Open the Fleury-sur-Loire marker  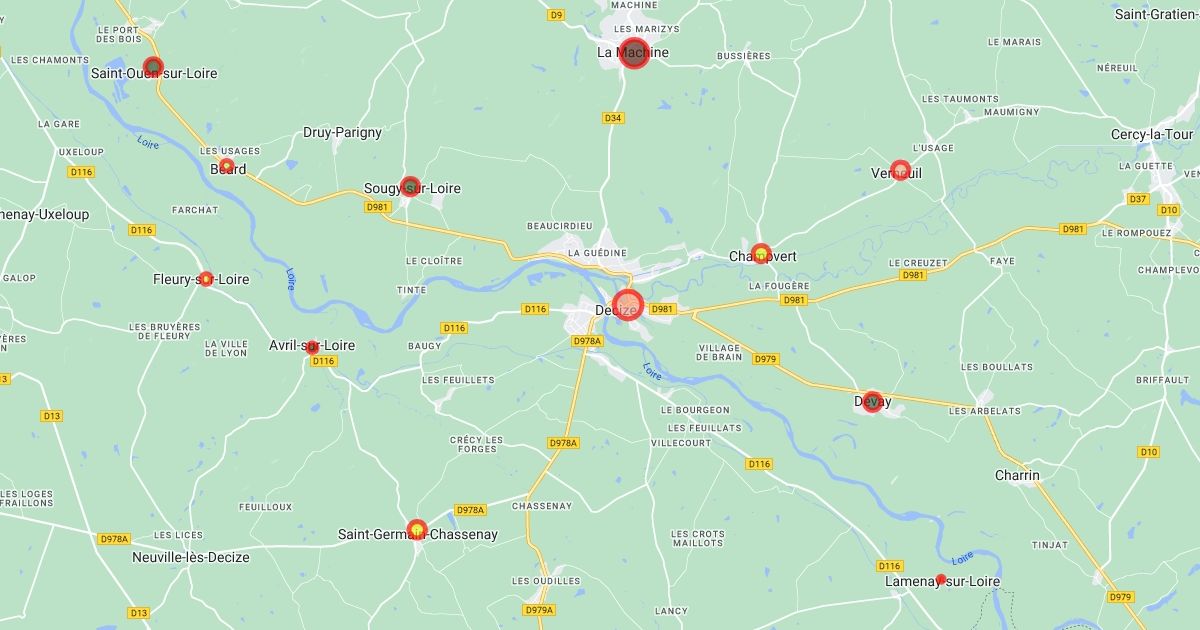(206, 279)
